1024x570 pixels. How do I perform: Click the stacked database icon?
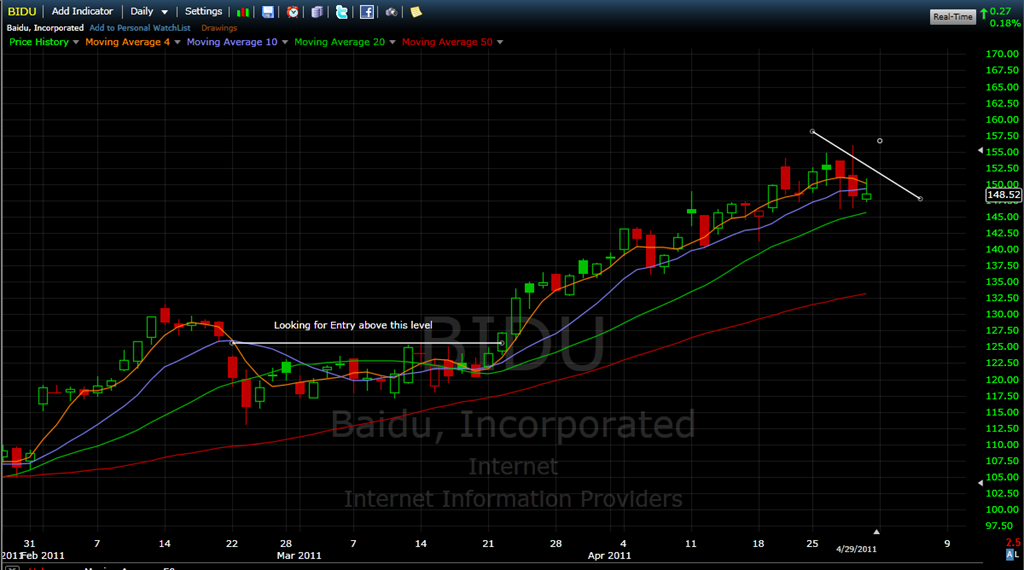click(317, 12)
